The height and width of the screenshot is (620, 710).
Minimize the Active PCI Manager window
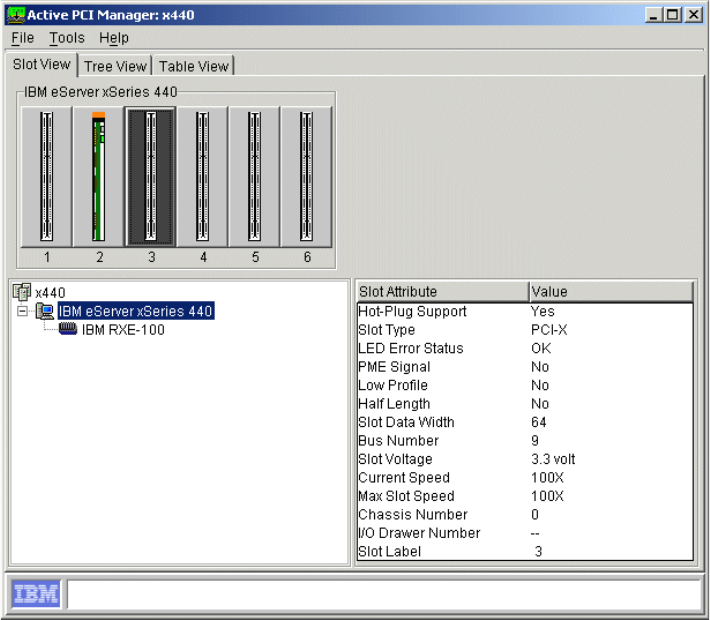[653, 15]
